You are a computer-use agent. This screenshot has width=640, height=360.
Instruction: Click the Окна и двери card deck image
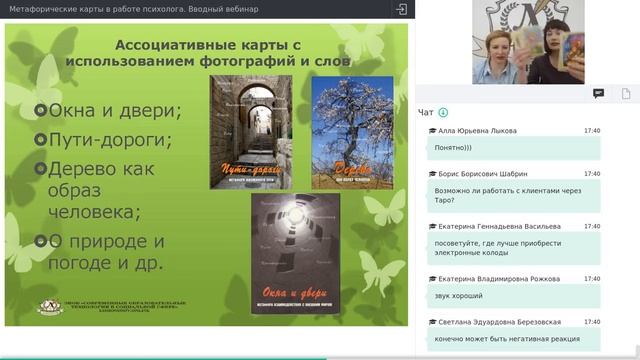click(x=296, y=253)
